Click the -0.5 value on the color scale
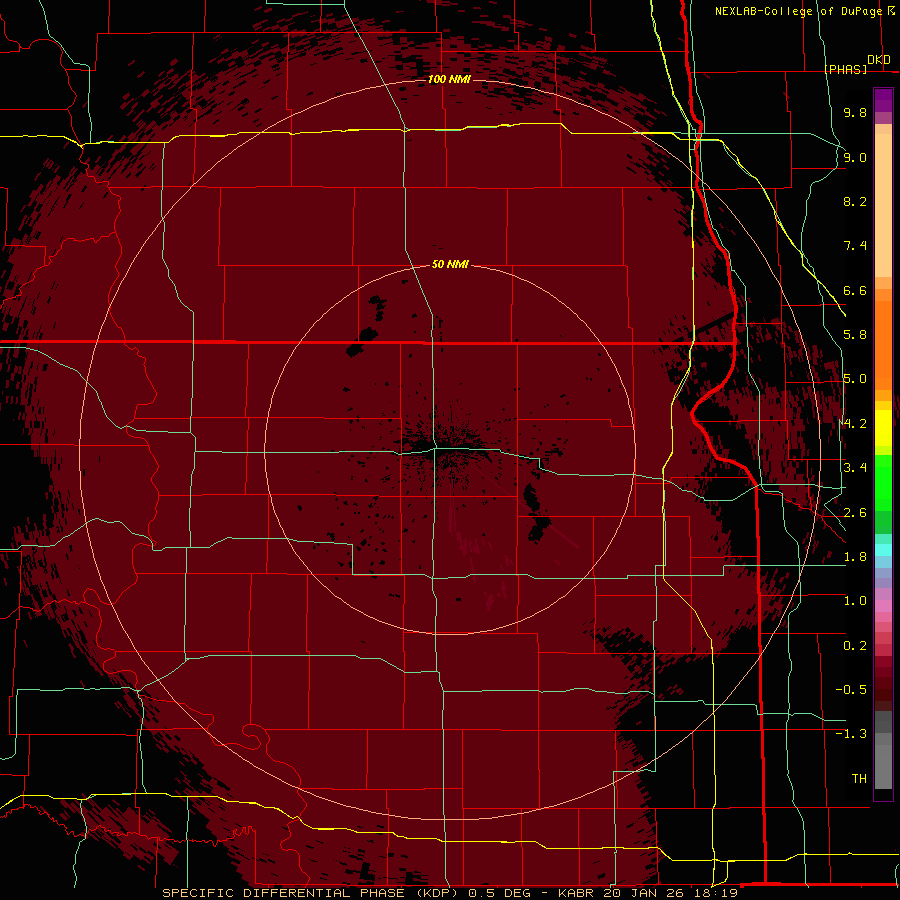The width and height of the screenshot is (900, 900). pos(851,690)
